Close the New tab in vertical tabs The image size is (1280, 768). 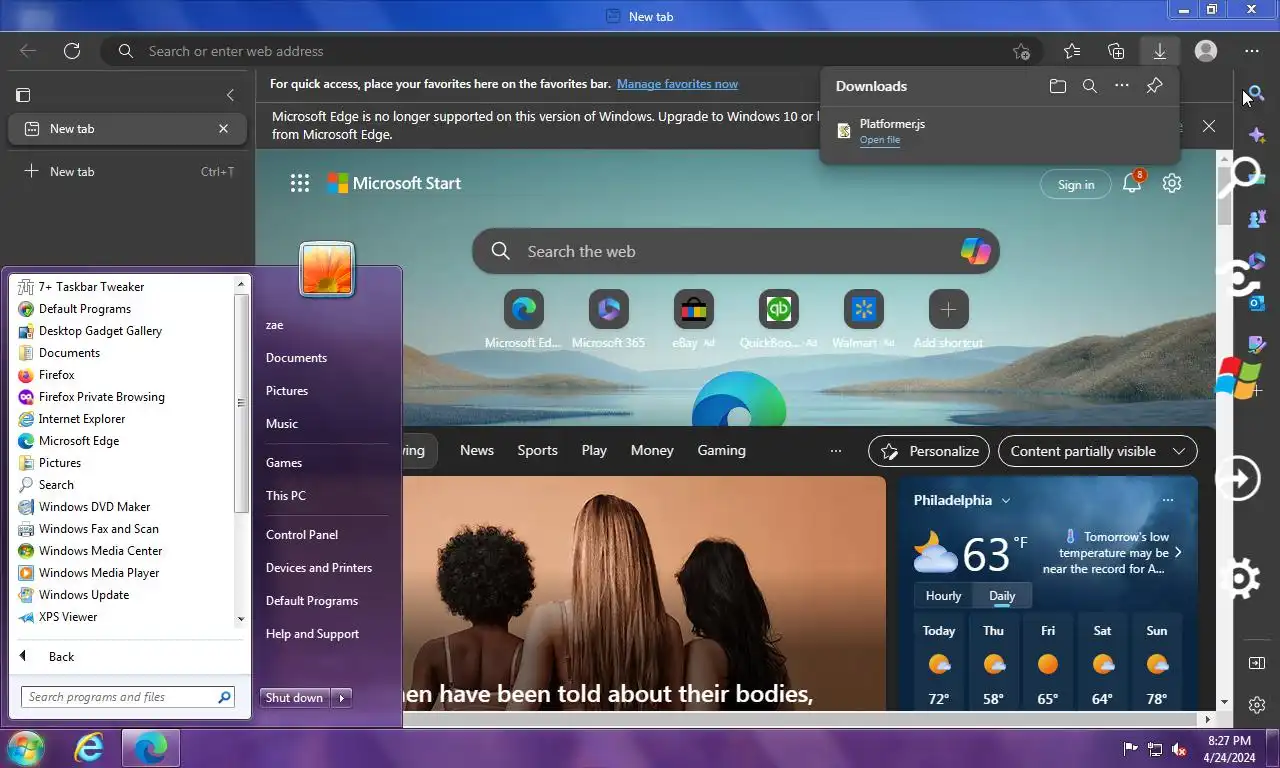(223, 128)
